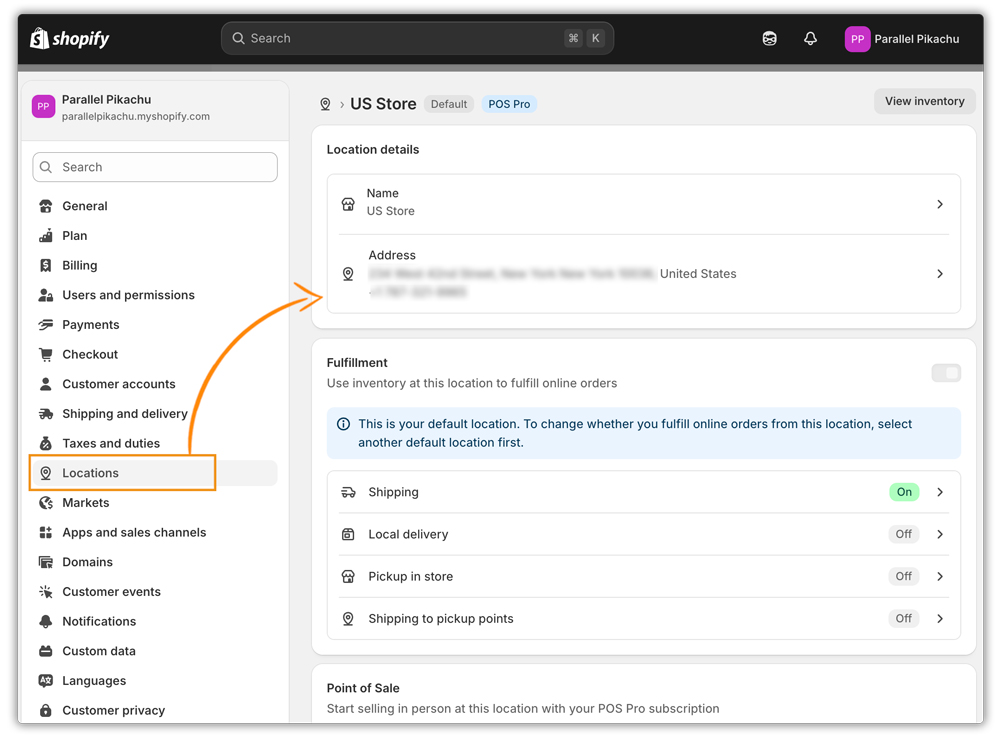
Task: Click the Name row store icon
Action: click(x=348, y=204)
